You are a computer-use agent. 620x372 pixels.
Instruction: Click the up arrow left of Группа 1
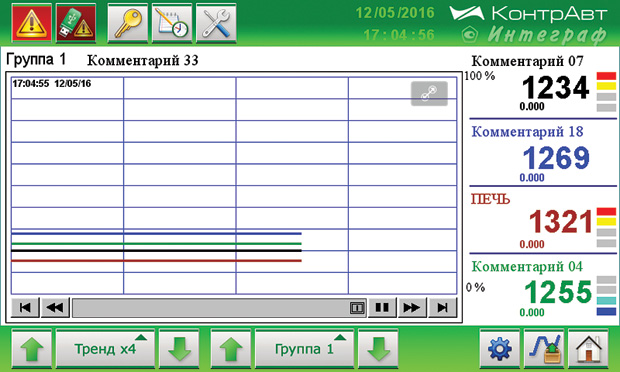pyautogui.click(x=231, y=349)
